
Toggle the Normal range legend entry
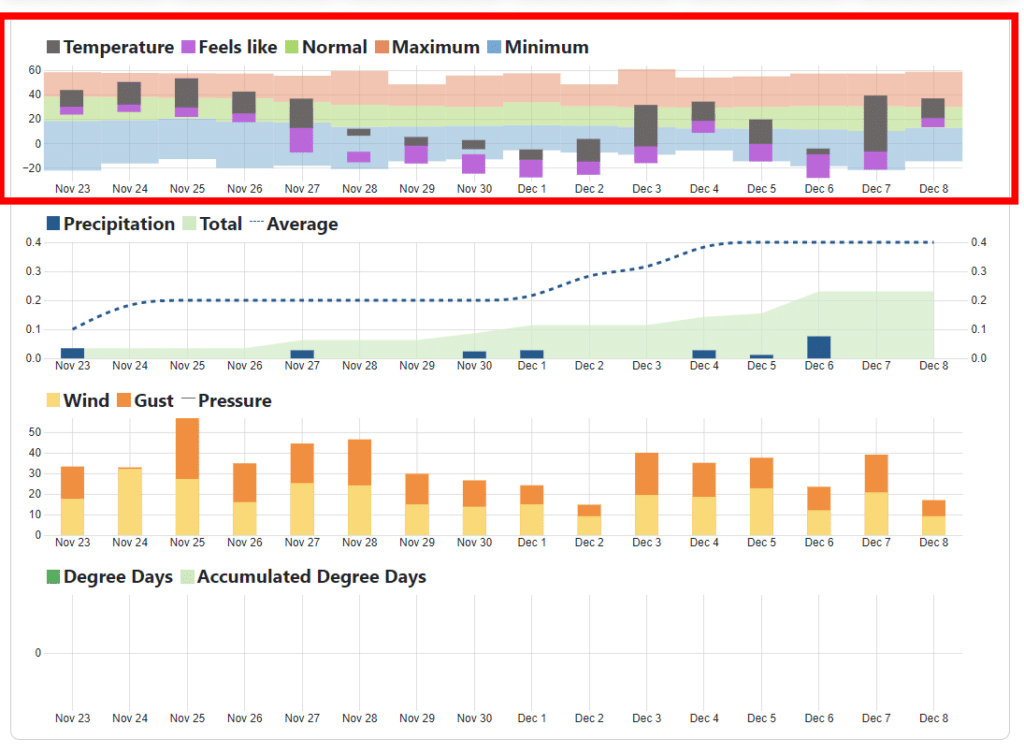click(x=291, y=47)
